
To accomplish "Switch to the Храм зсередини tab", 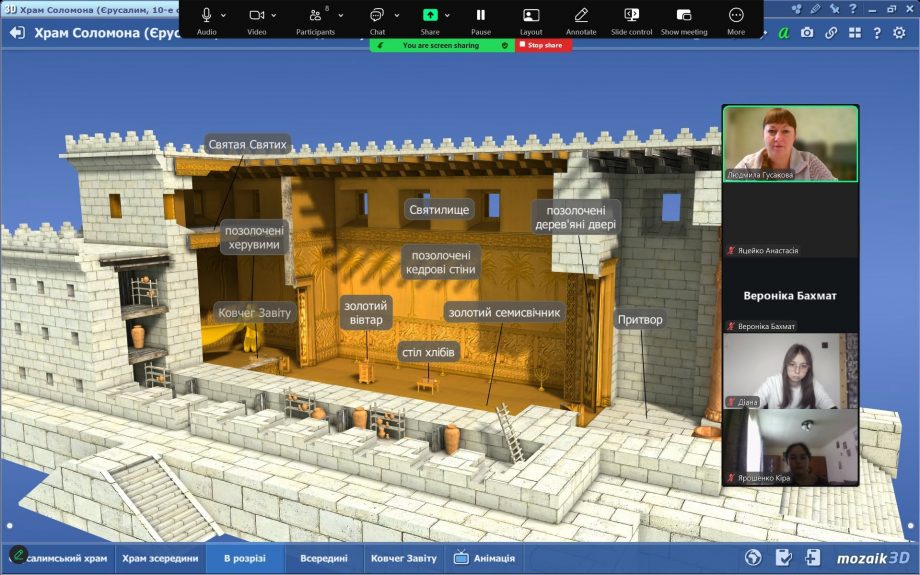I will click(x=160, y=558).
